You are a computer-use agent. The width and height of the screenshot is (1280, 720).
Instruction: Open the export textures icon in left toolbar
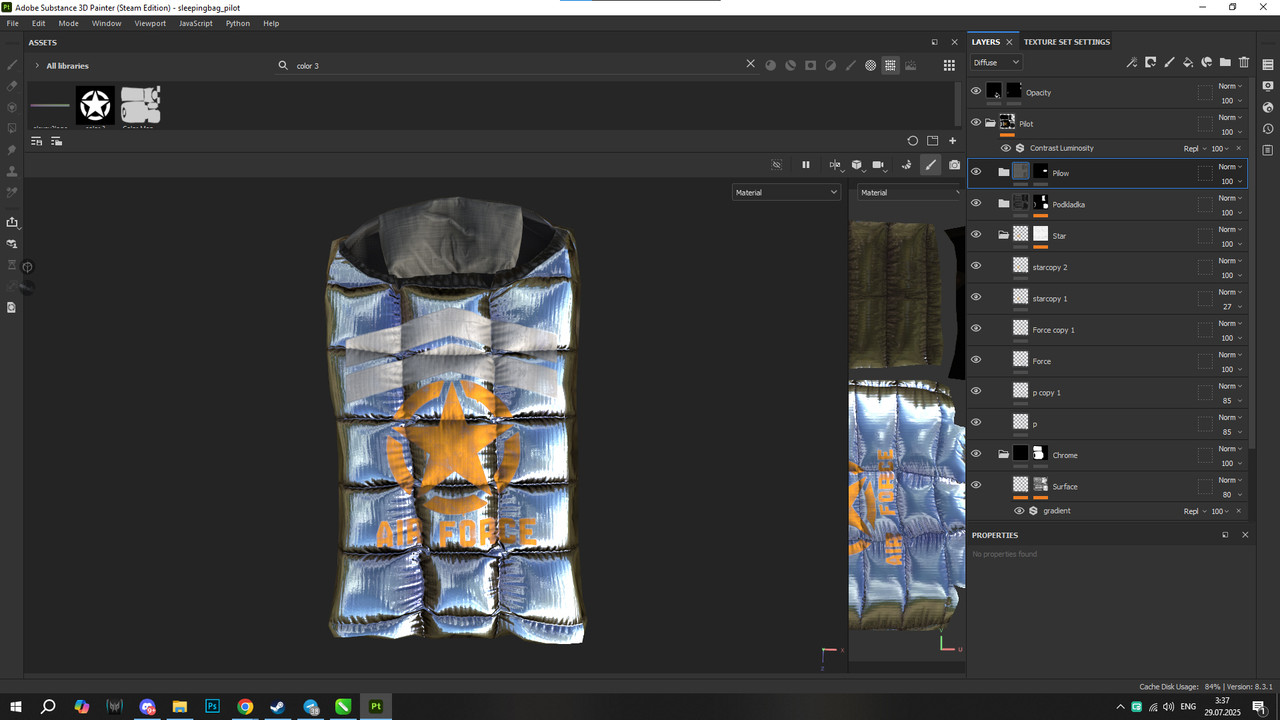click(12, 222)
